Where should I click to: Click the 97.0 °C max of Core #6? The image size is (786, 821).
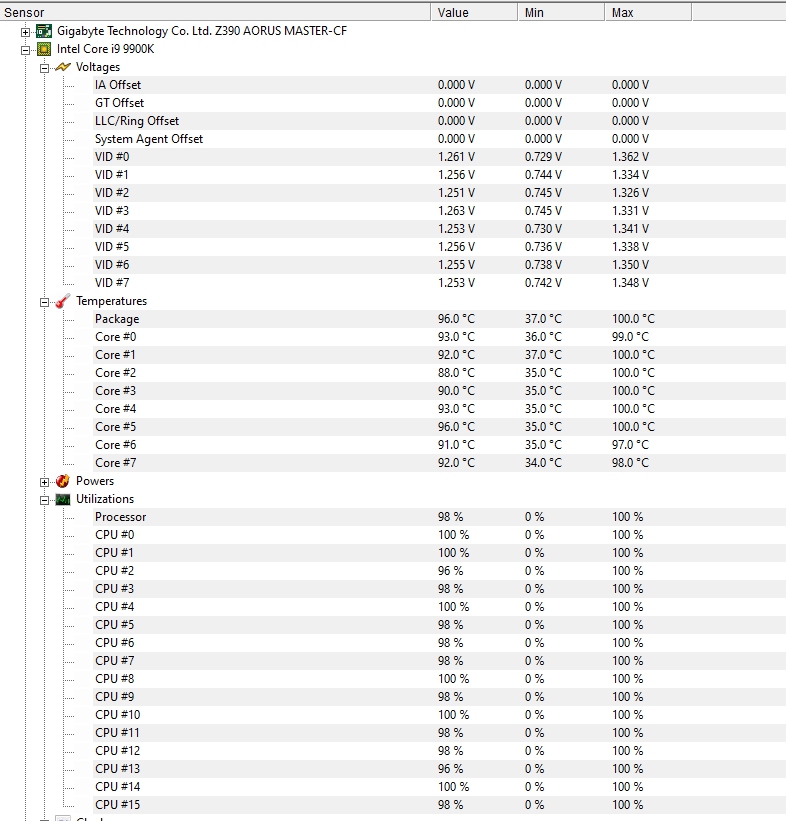630,445
